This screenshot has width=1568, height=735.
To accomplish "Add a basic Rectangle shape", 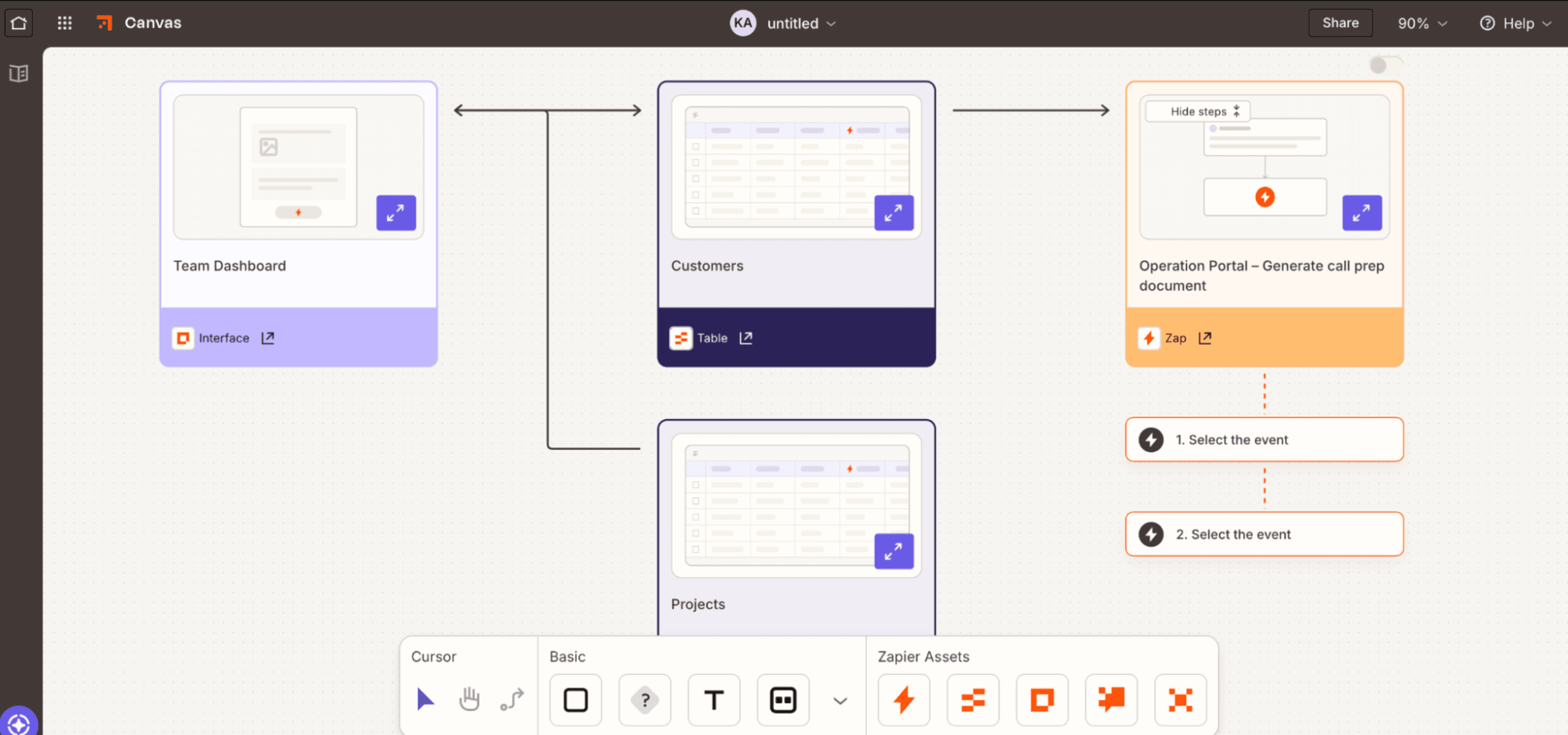I will (x=575, y=700).
